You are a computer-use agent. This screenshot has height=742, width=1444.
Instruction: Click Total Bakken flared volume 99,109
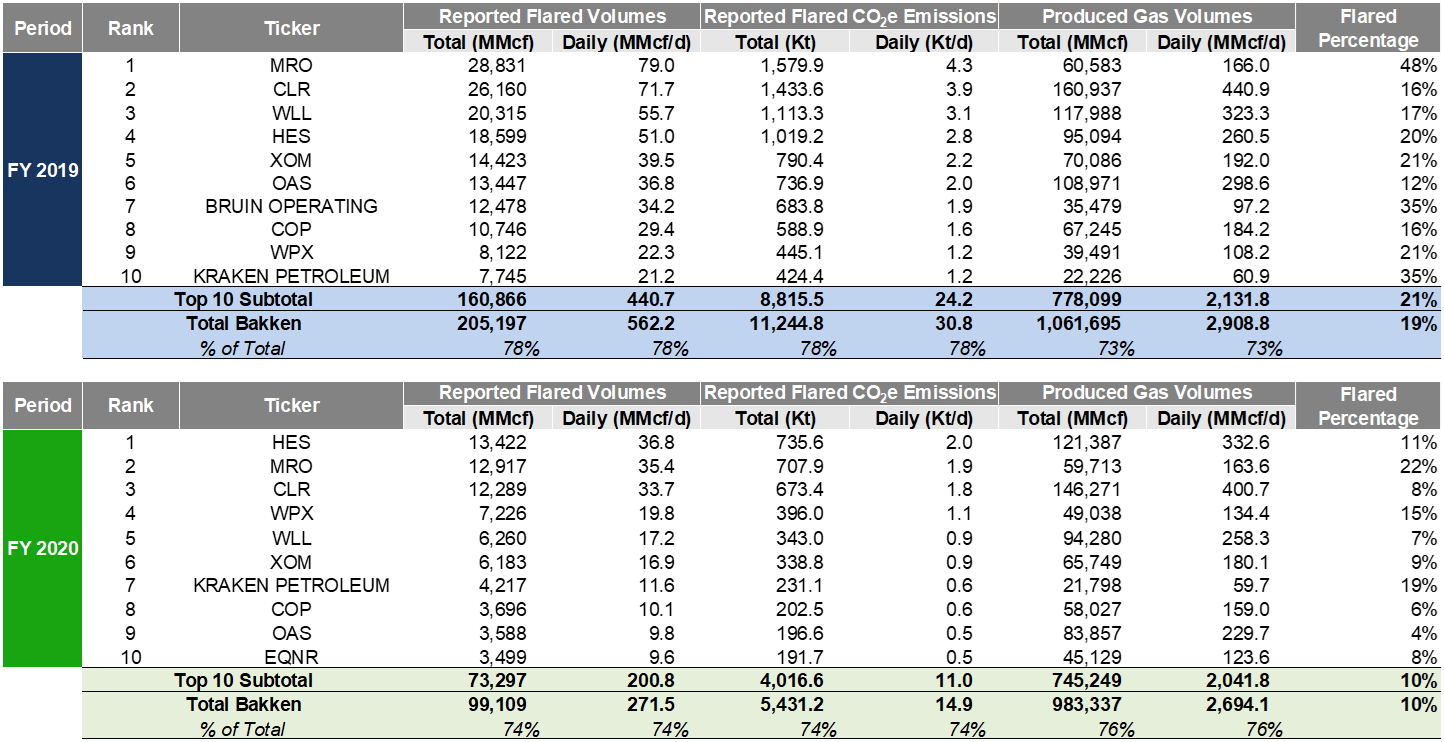tap(498, 704)
